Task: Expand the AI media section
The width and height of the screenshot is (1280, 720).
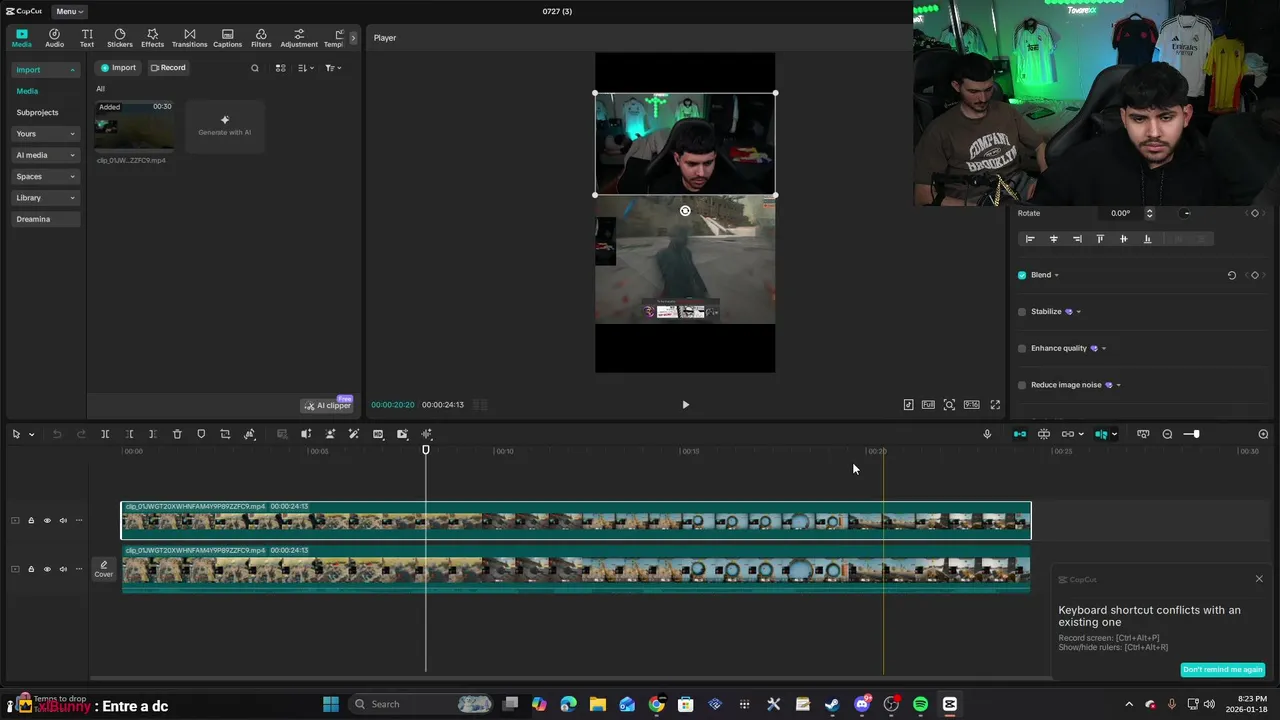Action: [x=45, y=155]
